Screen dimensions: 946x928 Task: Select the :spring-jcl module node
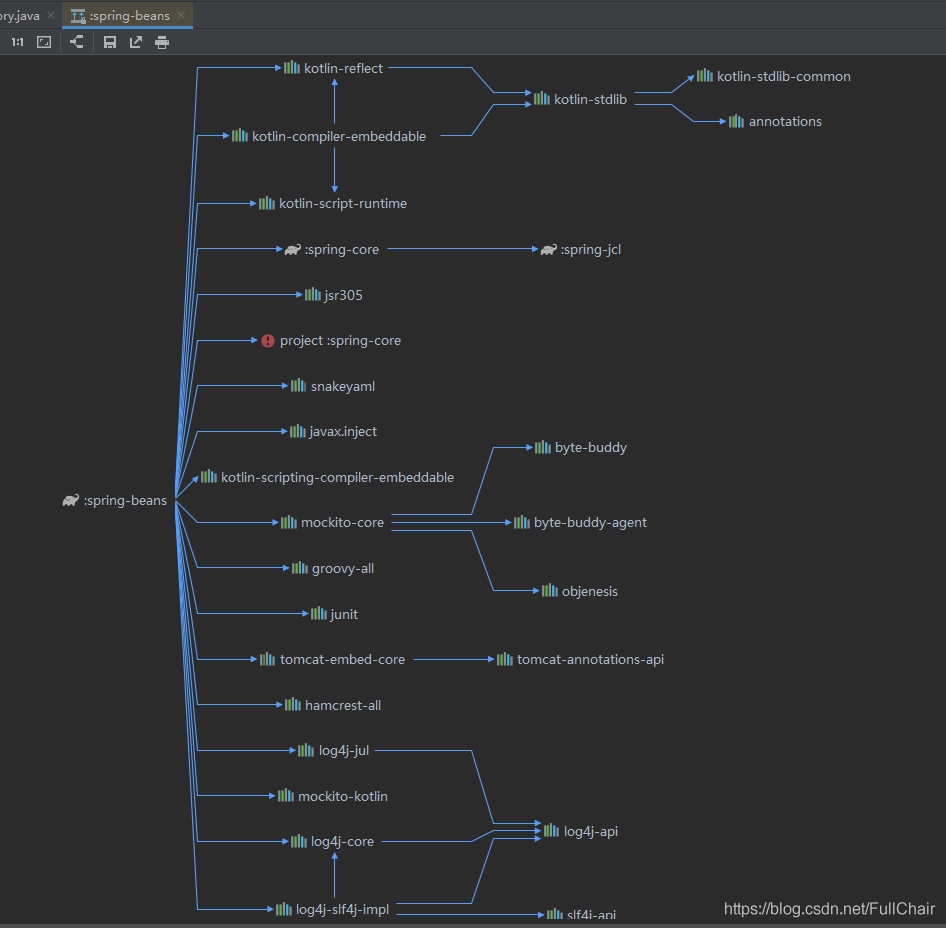(580, 249)
